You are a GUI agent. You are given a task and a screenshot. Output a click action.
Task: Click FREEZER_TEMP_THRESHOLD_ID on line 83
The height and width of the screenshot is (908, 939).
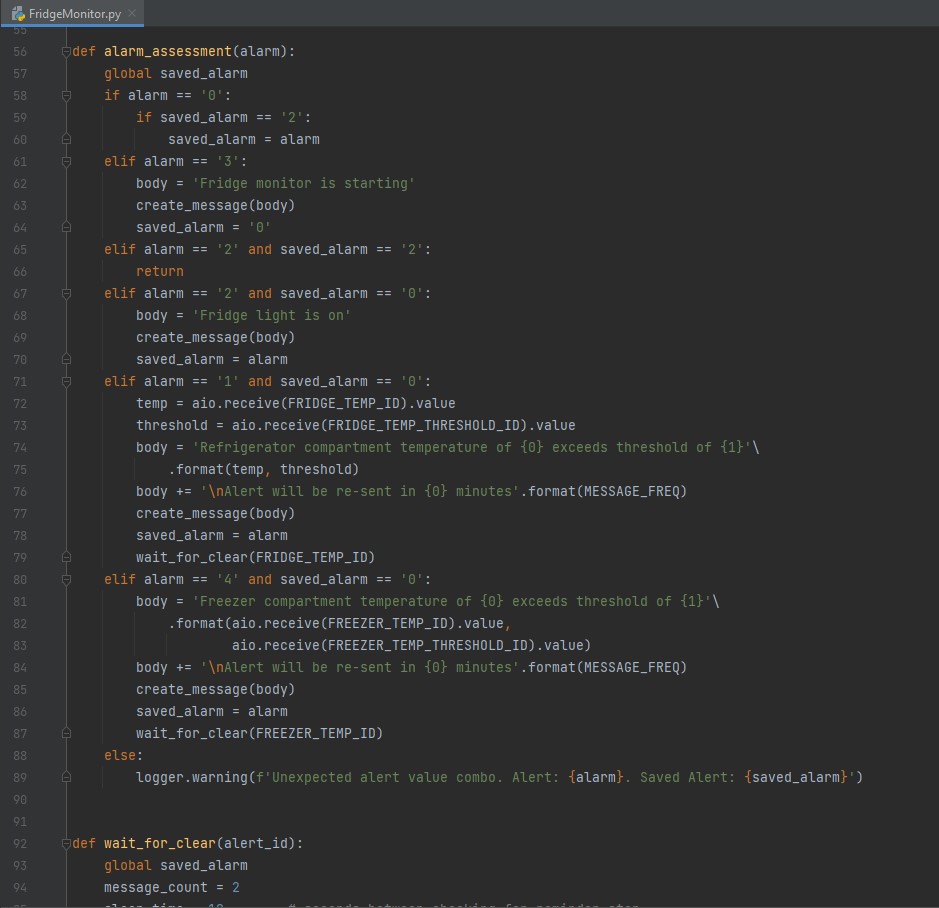[x=429, y=646]
